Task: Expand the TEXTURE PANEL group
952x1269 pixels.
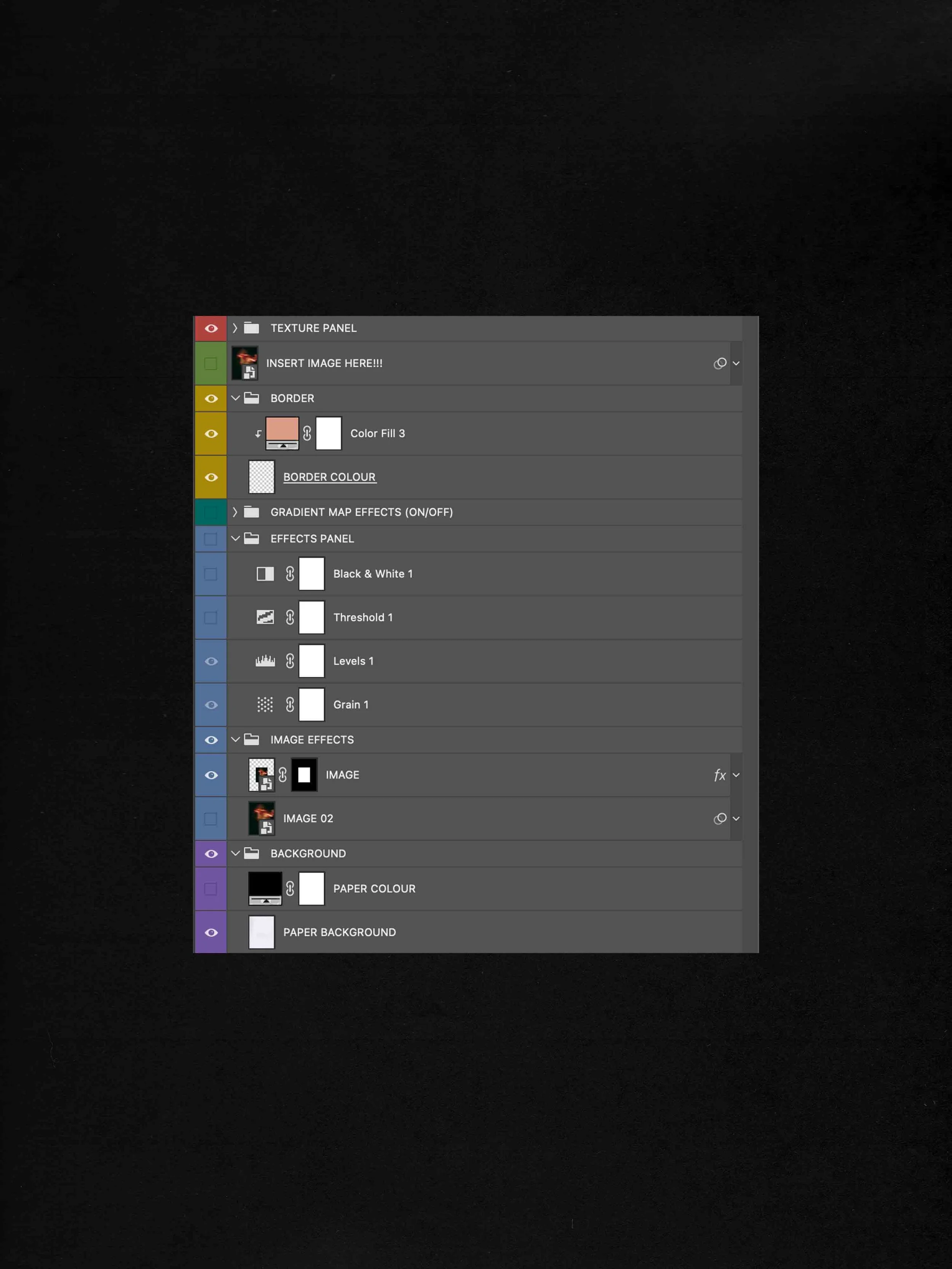Action: [x=235, y=328]
